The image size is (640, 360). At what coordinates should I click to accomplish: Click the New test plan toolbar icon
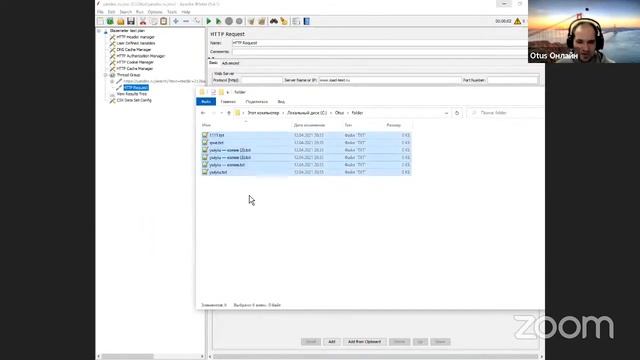coord(100,21)
